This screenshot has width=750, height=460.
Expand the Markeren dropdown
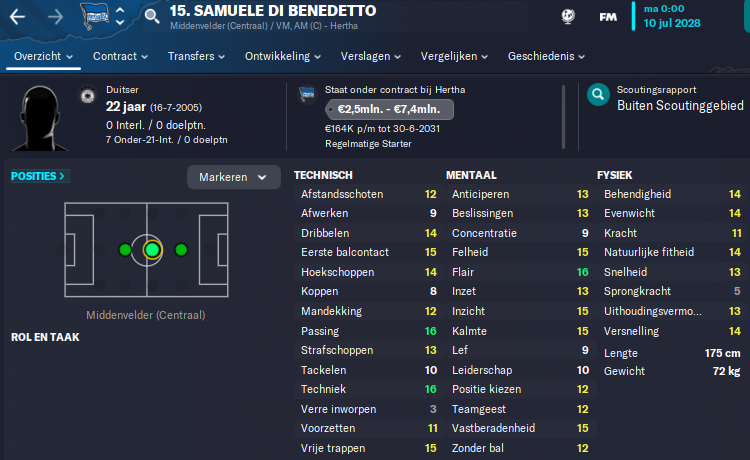[x=233, y=177]
